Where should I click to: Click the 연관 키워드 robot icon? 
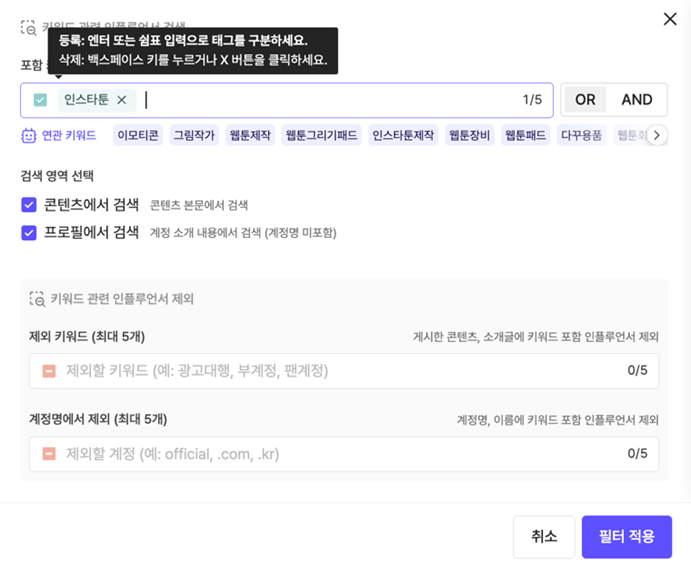pos(29,135)
